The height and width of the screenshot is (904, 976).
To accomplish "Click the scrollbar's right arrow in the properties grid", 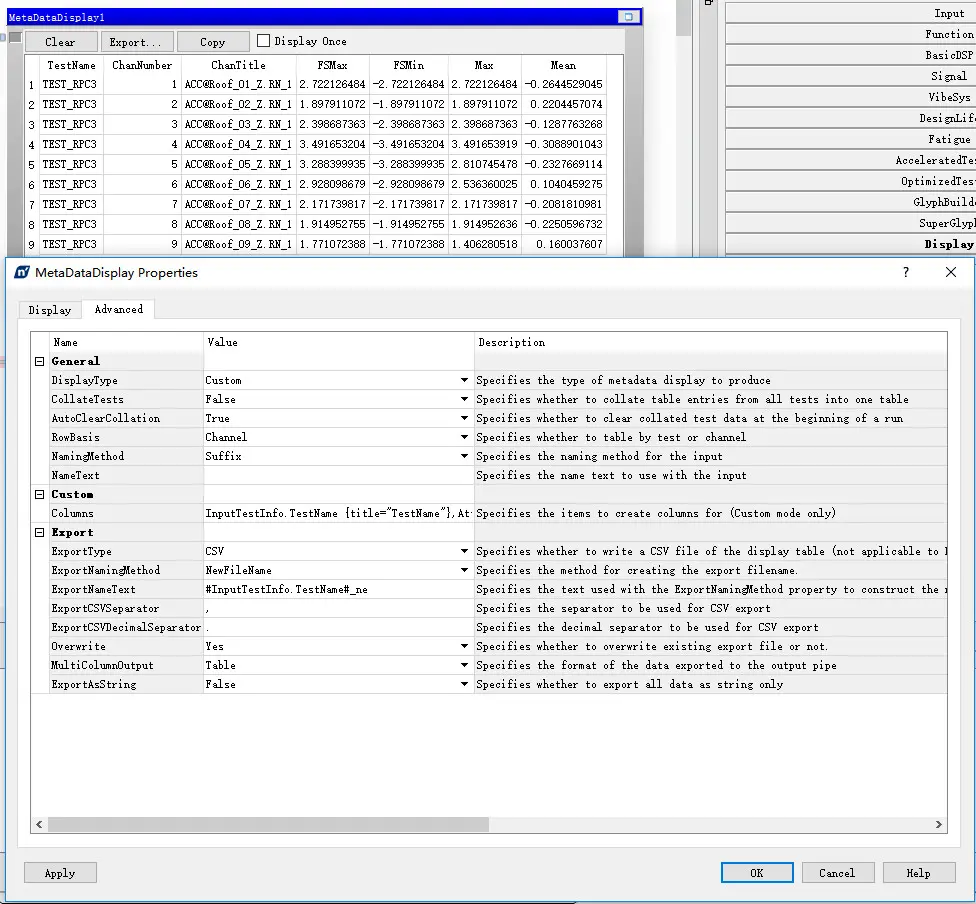I will (x=939, y=824).
